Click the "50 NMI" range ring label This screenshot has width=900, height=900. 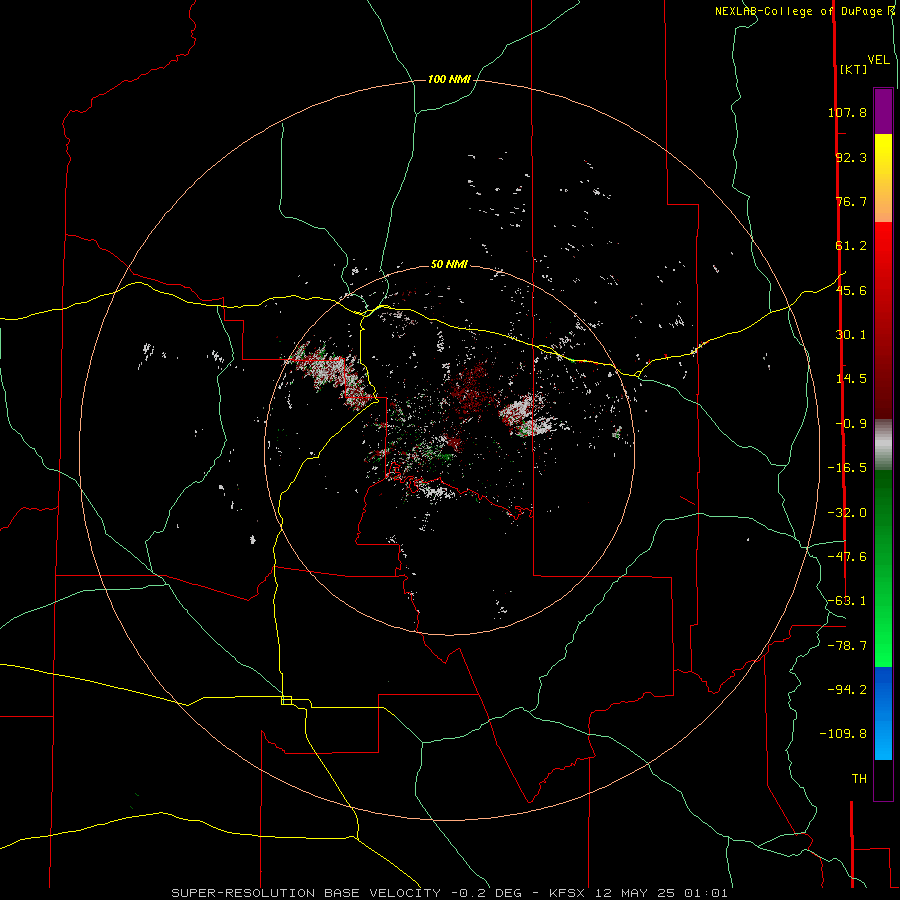coord(449,264)
